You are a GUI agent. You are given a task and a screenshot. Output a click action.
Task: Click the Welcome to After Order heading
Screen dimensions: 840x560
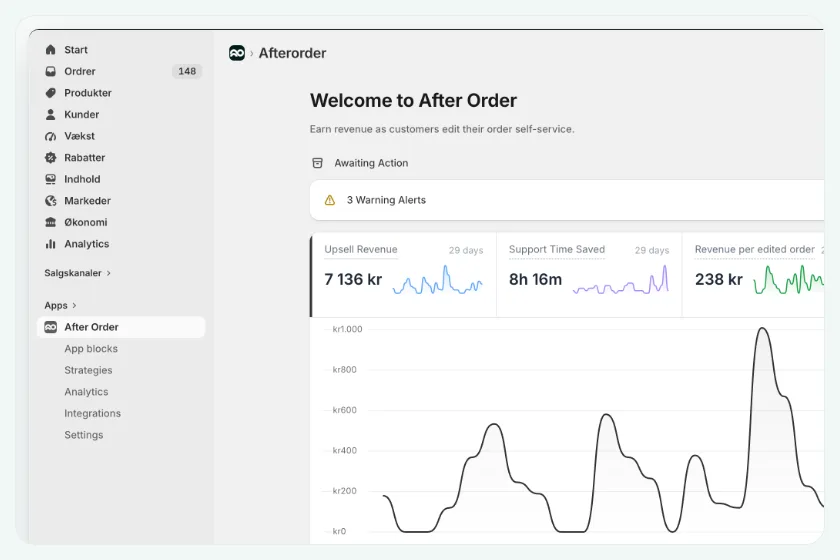[x=414, y=101]
